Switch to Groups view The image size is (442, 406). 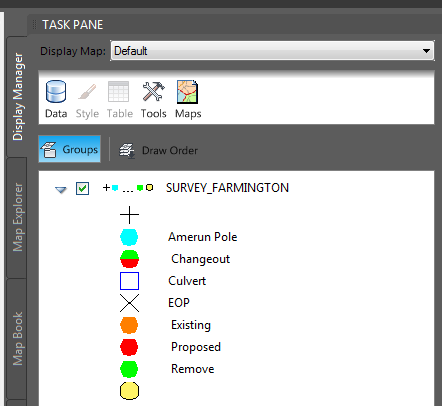tap(70, 149)
